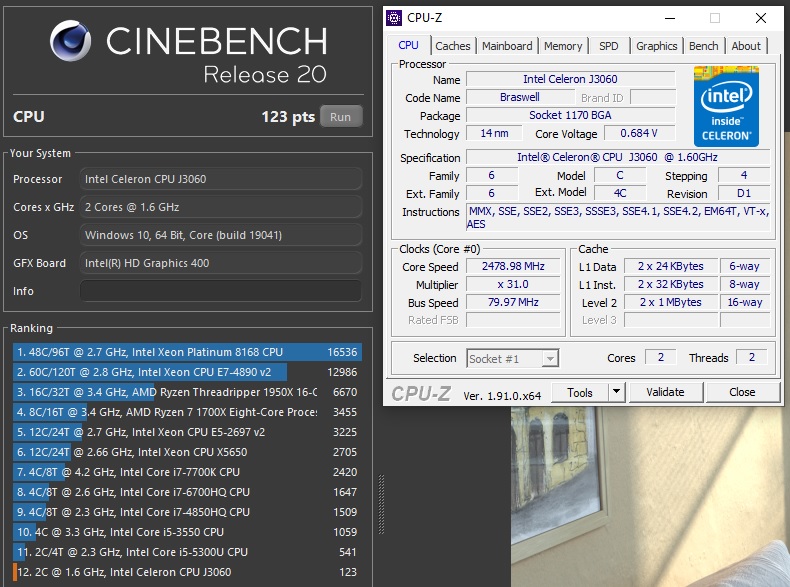Click the Technology value 14 nm
Viewport: 790px width, 587px height.
494,133
